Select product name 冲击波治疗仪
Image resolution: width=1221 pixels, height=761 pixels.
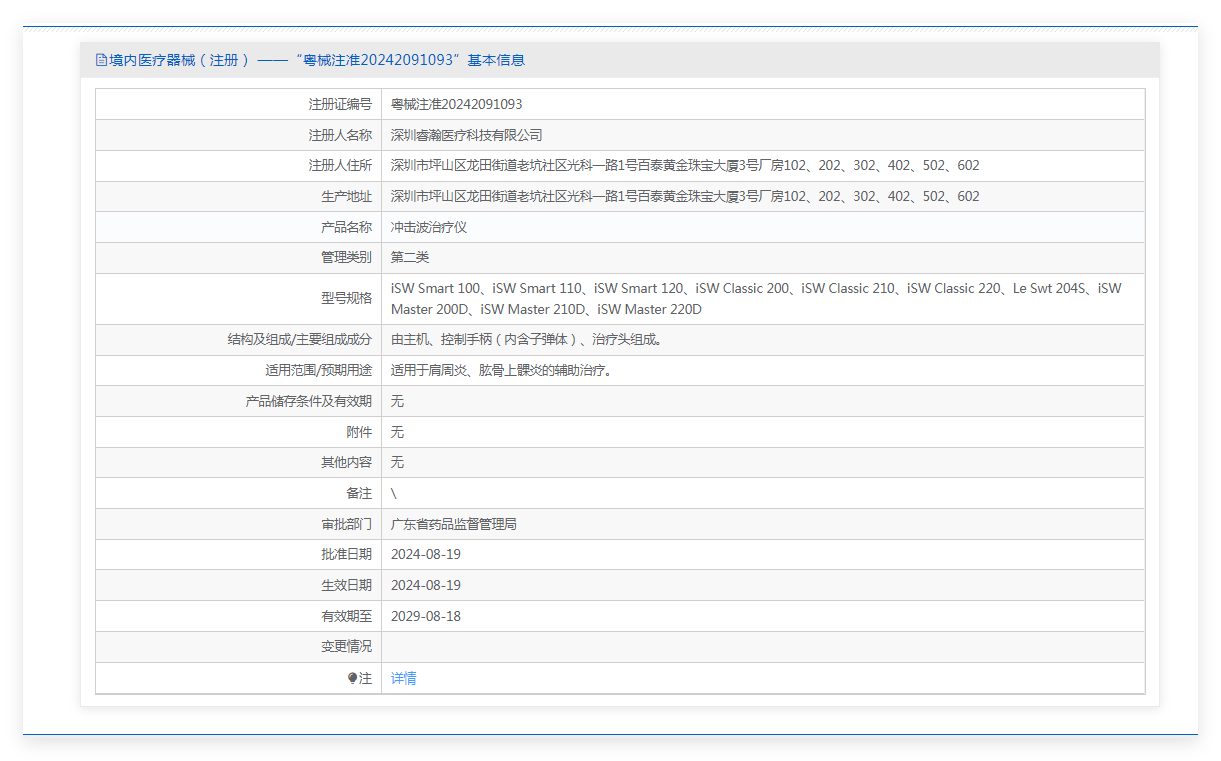coord(429,227)
